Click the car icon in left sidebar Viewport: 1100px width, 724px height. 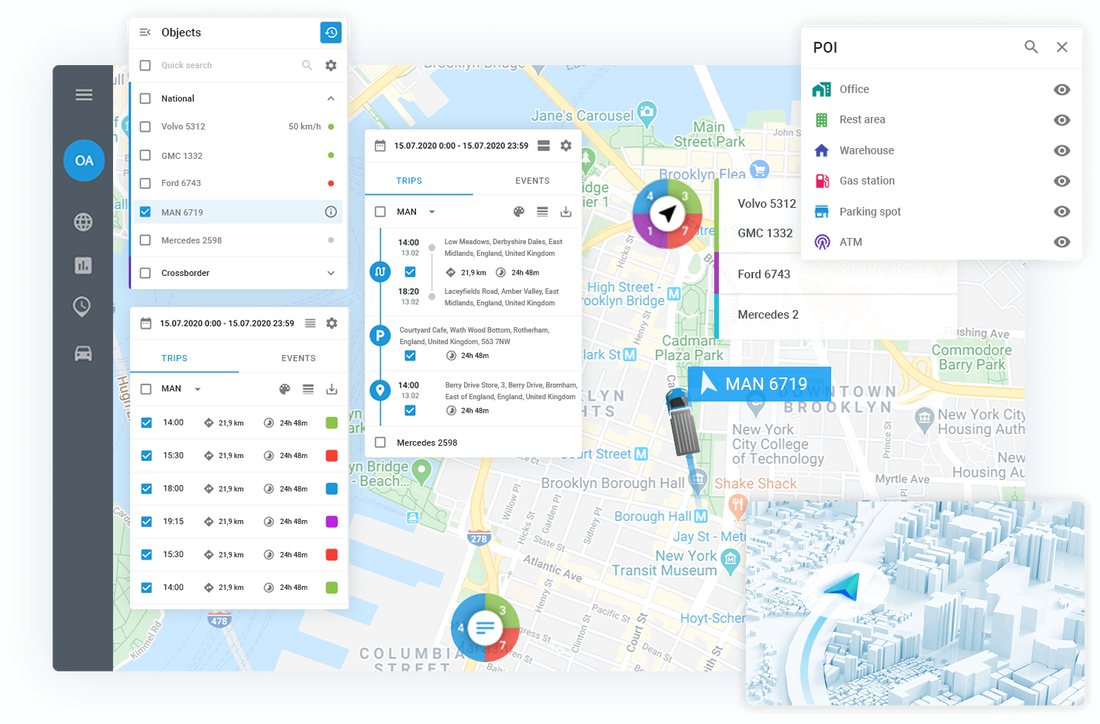tap(83, 353)
